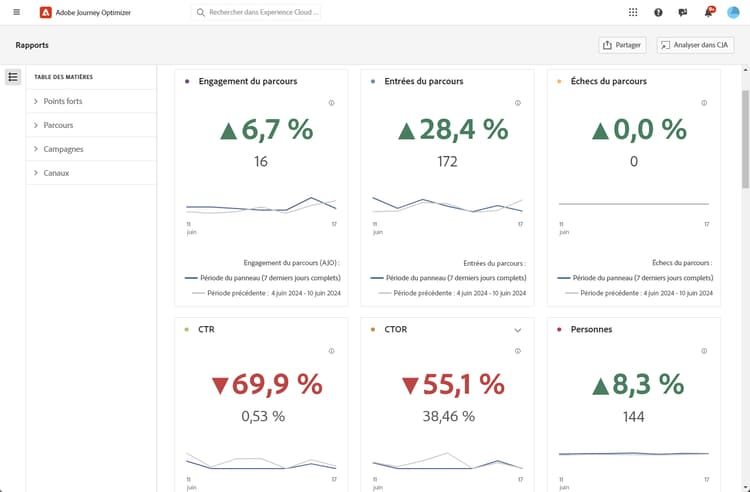Viewport: 750px width, 492px height.
Task: Expand the Campagnes section
Action: (x=91, y=149)
